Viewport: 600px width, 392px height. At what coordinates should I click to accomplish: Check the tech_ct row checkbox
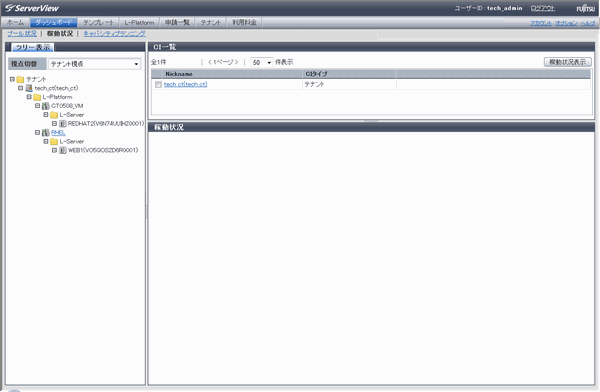click(x=158, y=85)
